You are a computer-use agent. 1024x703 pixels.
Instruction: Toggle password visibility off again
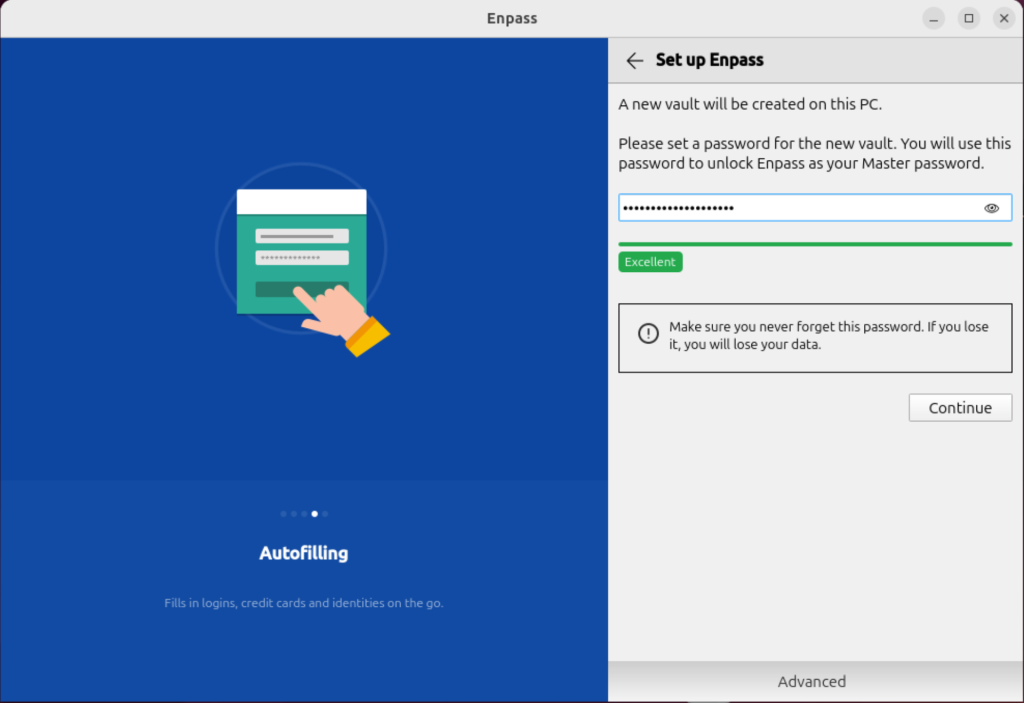[x=991, y=207]
